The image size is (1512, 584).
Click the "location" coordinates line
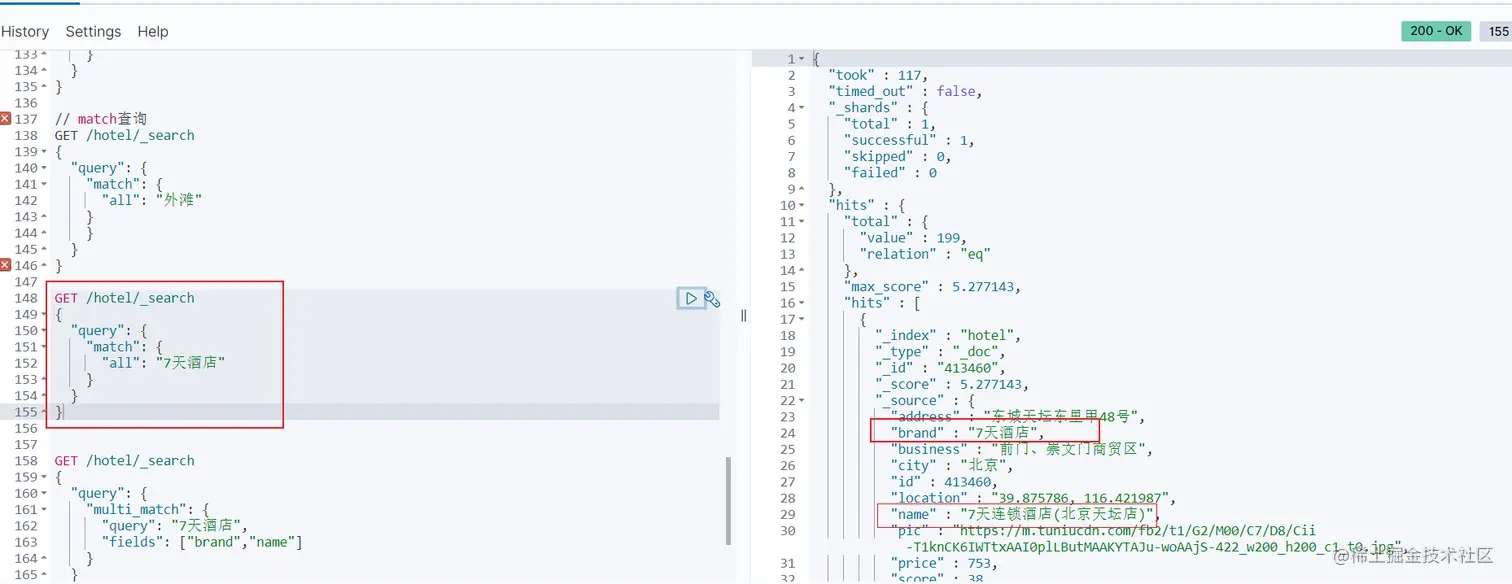pos(1033,498)
